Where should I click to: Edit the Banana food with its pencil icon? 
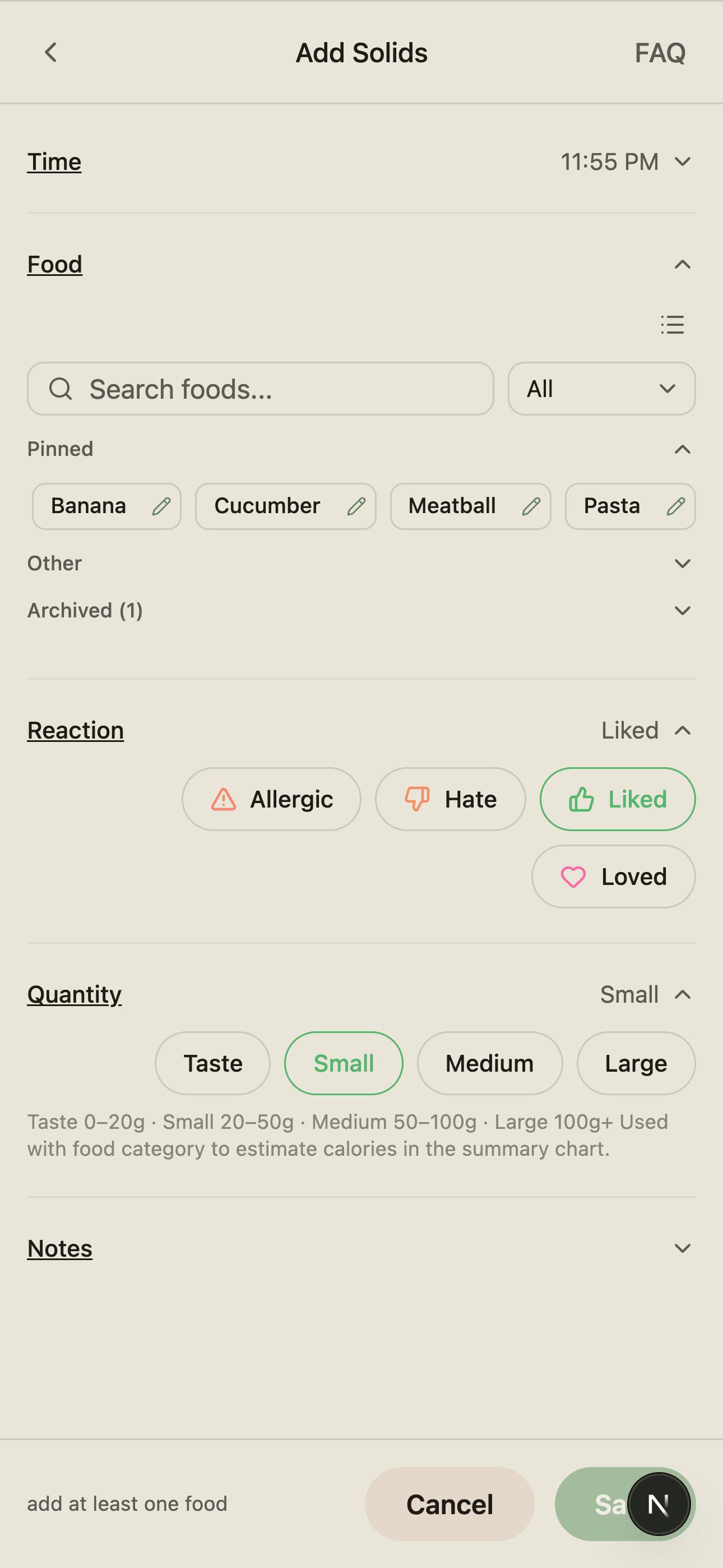click(161, 506)
